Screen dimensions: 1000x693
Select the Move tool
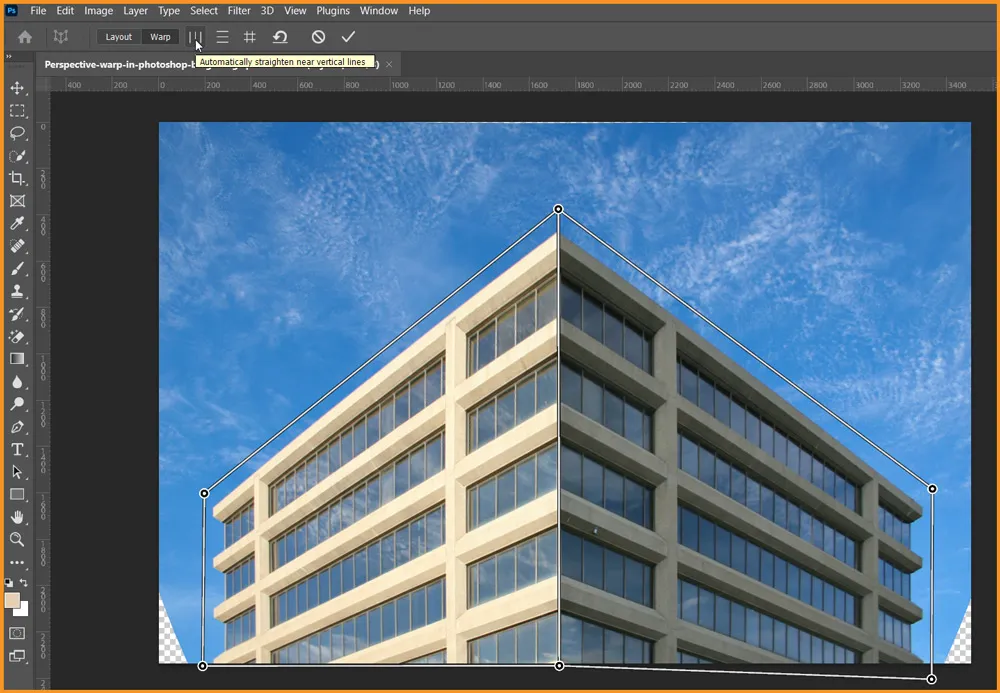pyautogui.click(x=17, y=88)
